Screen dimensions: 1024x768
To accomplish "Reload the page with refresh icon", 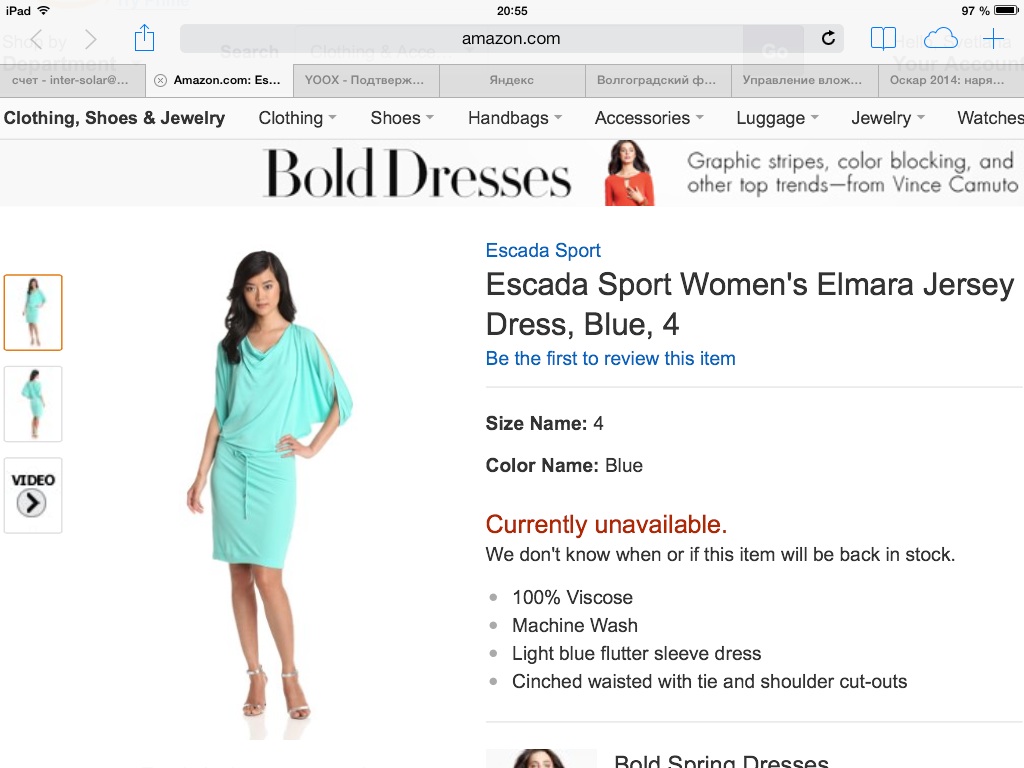I will pyautogui.click(x=828, y=39).
